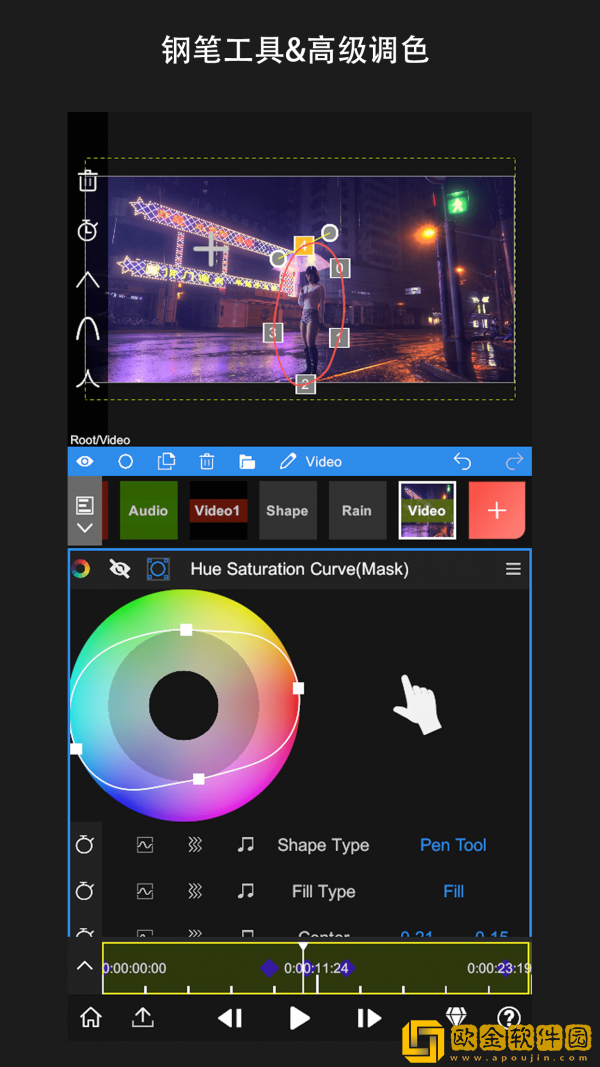
Task: Select the Audio layer
Action: [x=148, y=510]
